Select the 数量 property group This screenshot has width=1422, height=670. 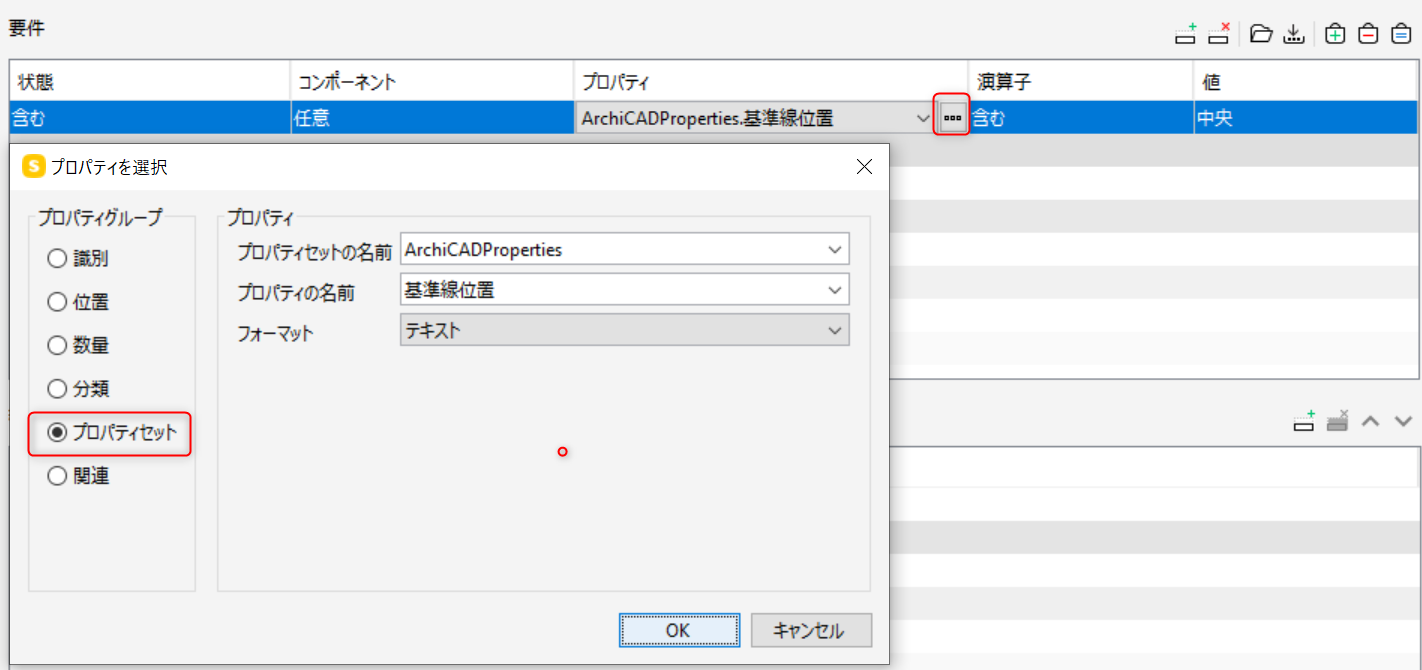[78, 345]
